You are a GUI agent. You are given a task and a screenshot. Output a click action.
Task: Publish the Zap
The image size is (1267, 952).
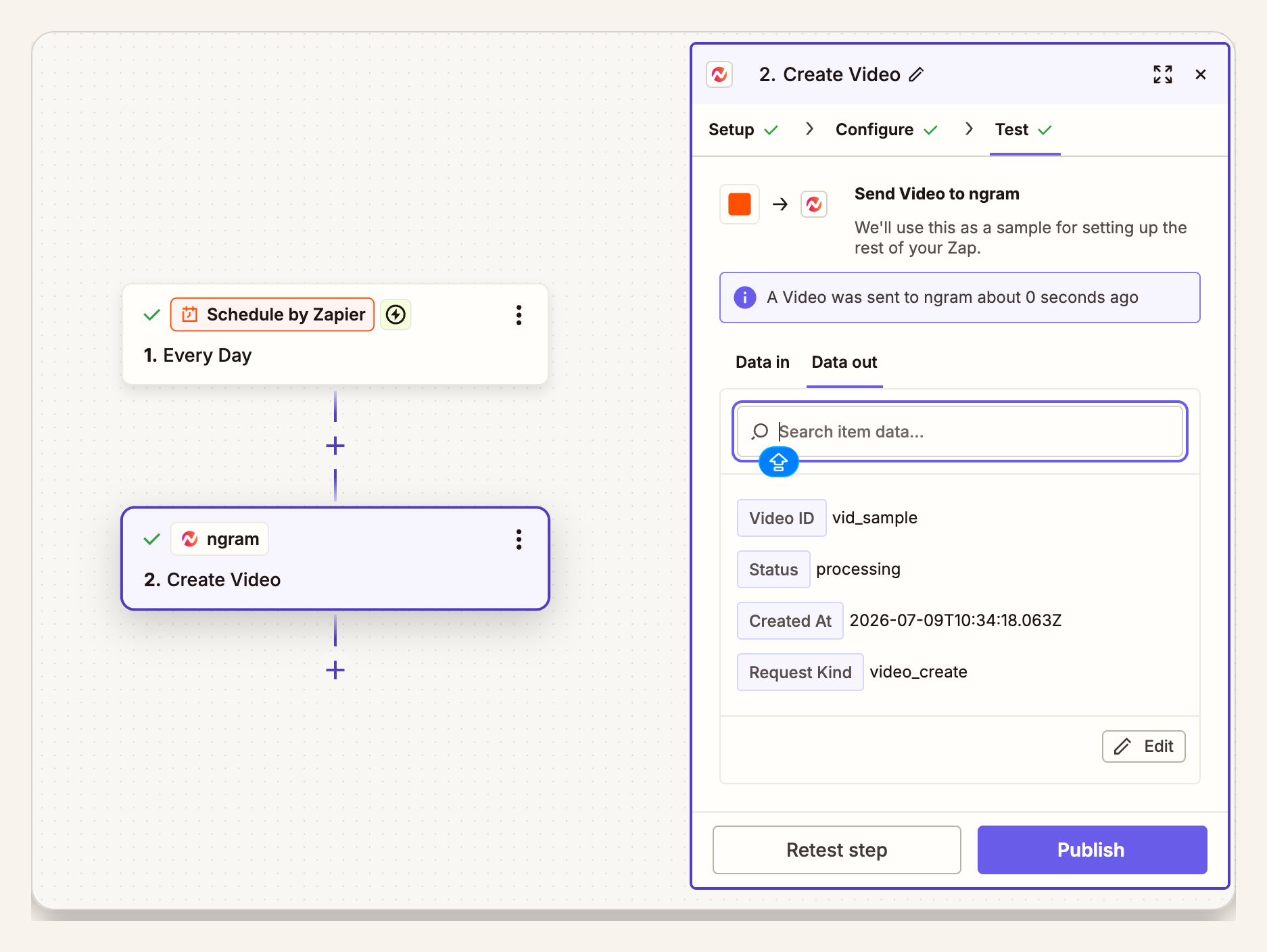click(x=1093, y=850)
